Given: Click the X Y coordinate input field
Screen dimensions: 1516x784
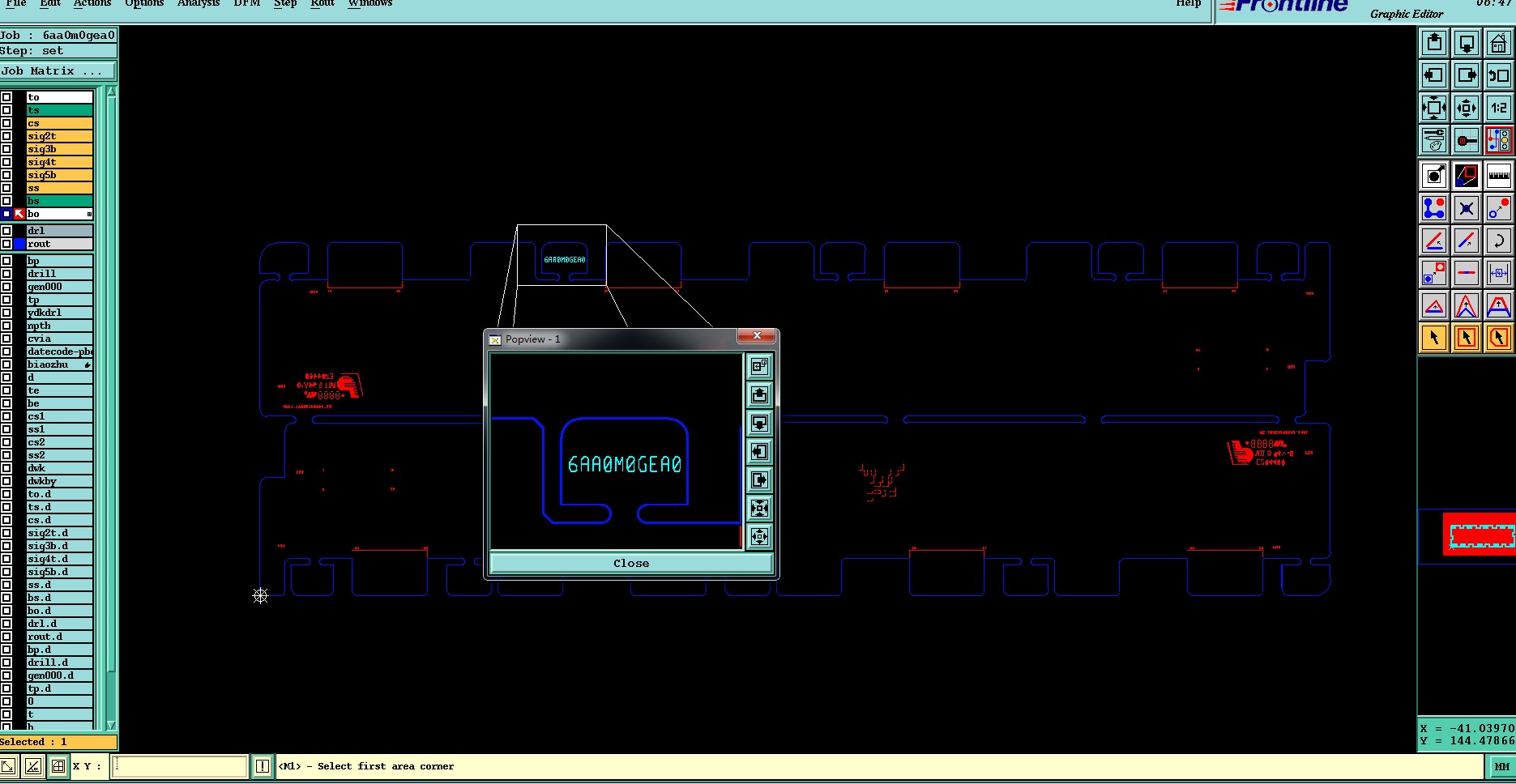Looking at the screenshot, I should pyautogui.click(x=179, y=766).
